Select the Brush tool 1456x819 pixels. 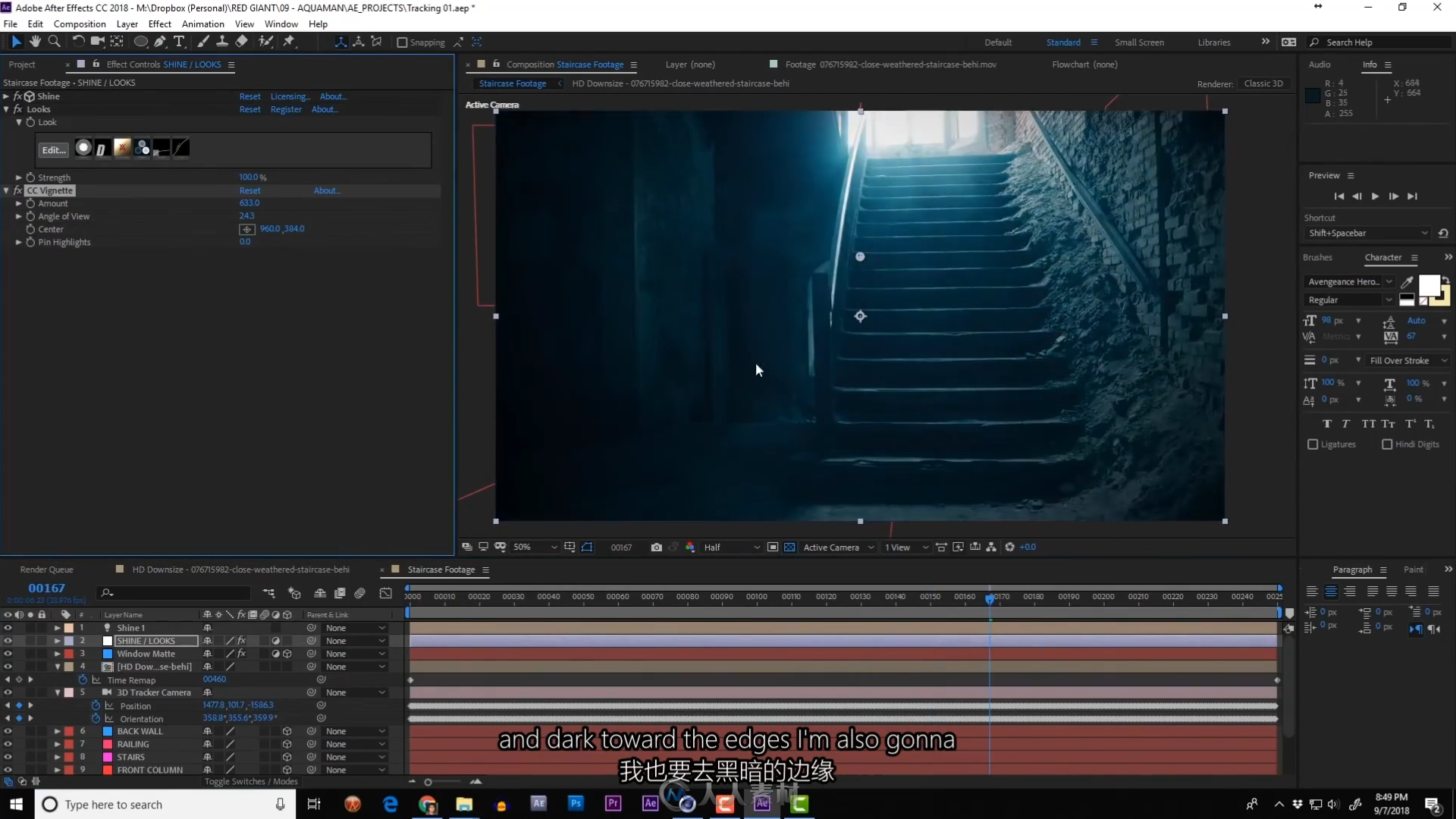(203, 42)
